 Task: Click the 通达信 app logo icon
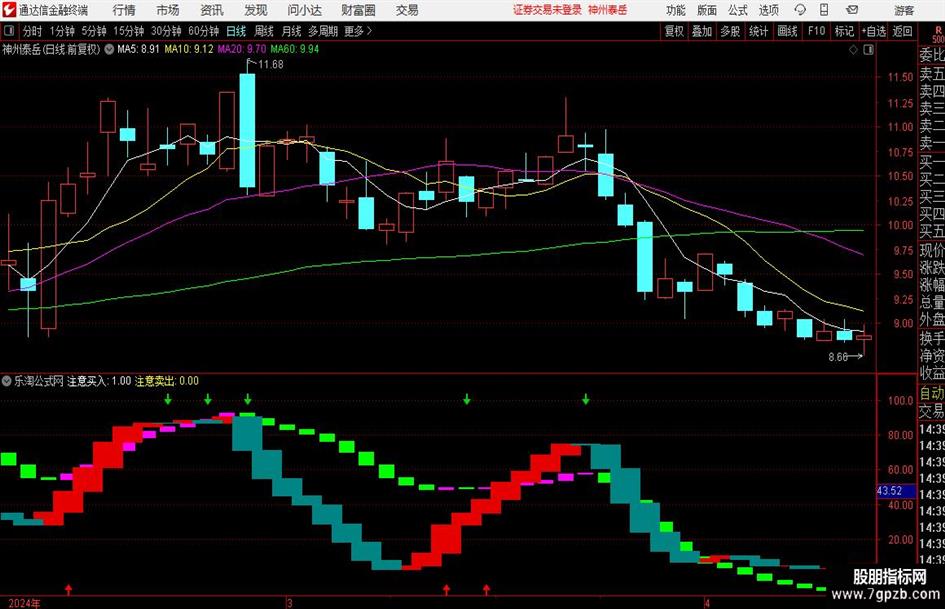[8, 10]
